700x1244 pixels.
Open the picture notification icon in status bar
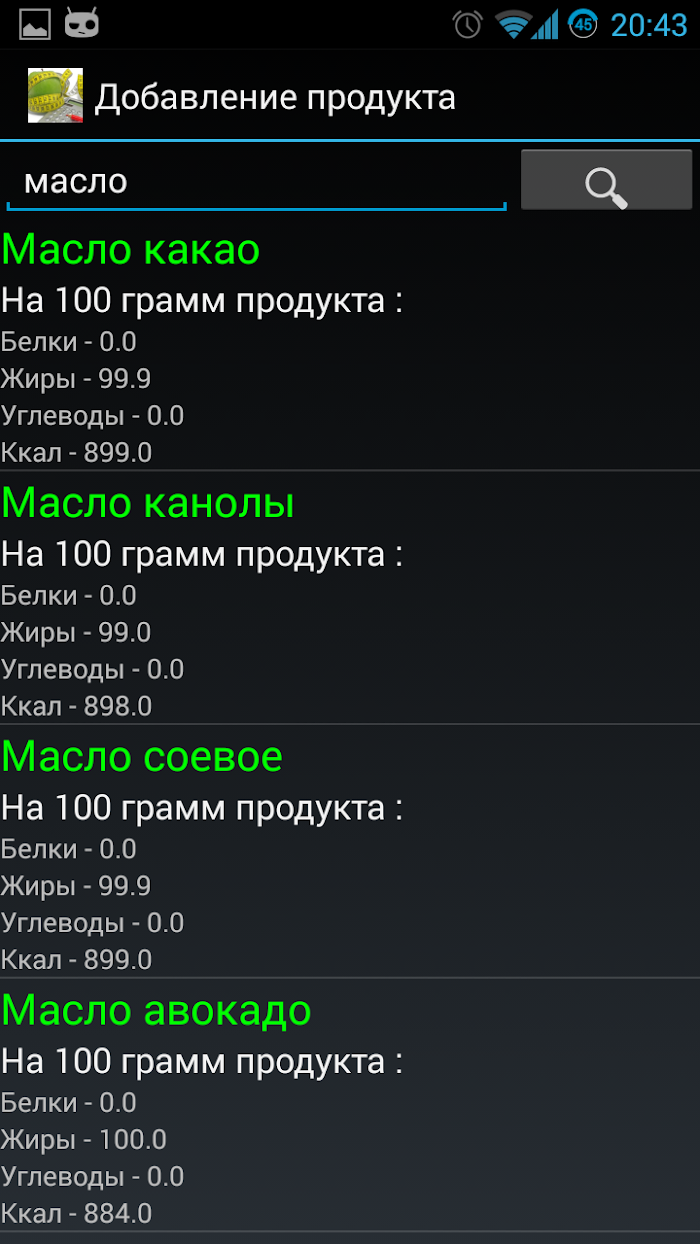click(x=35, y=24)
